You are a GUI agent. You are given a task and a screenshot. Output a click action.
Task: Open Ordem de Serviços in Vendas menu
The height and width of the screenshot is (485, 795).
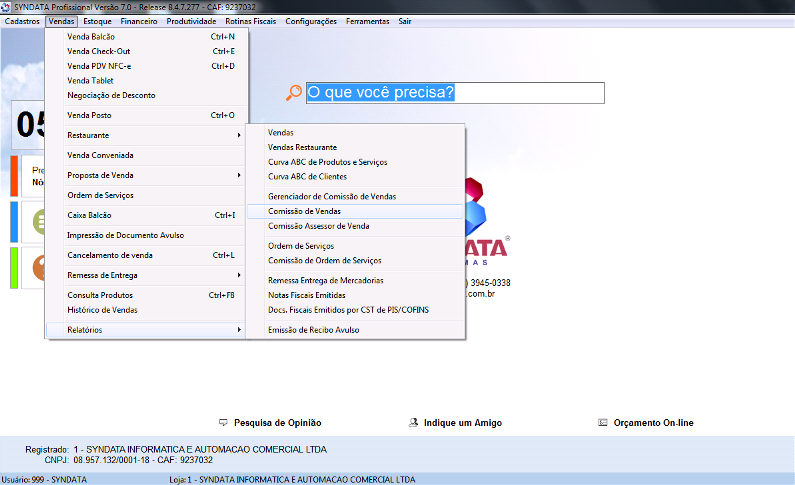point(146,195)
